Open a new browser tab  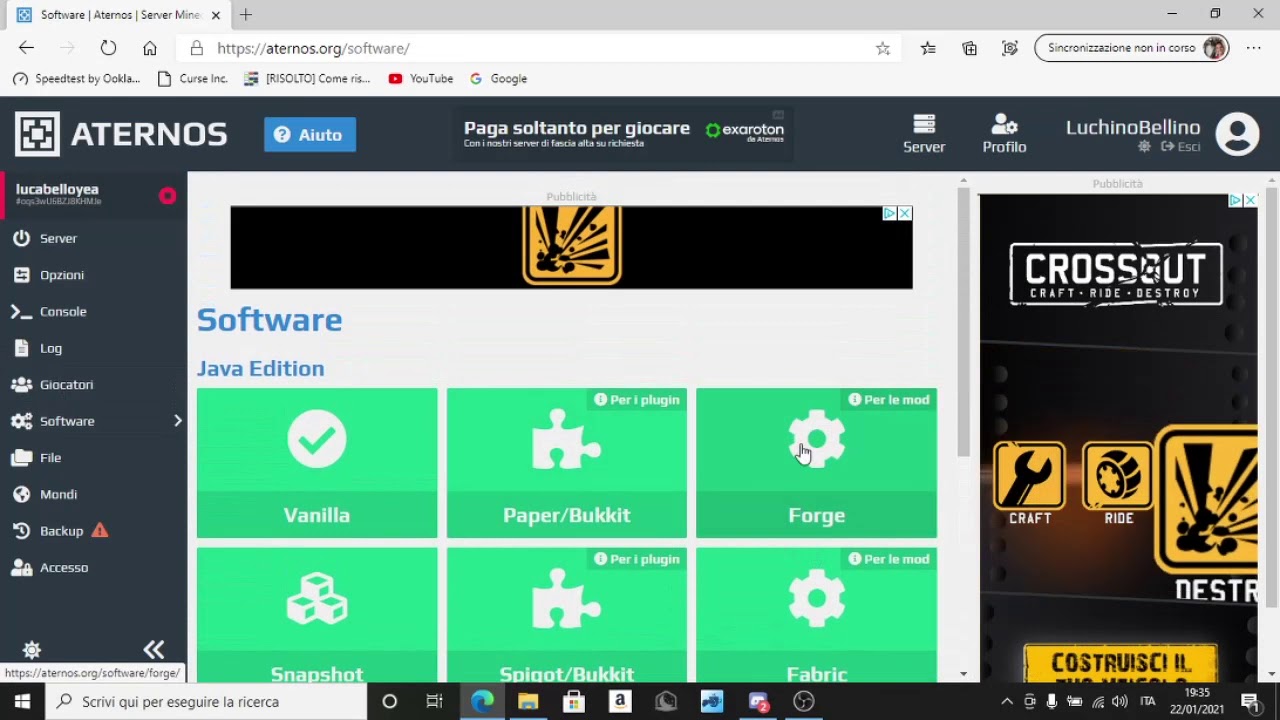(245, 15)
